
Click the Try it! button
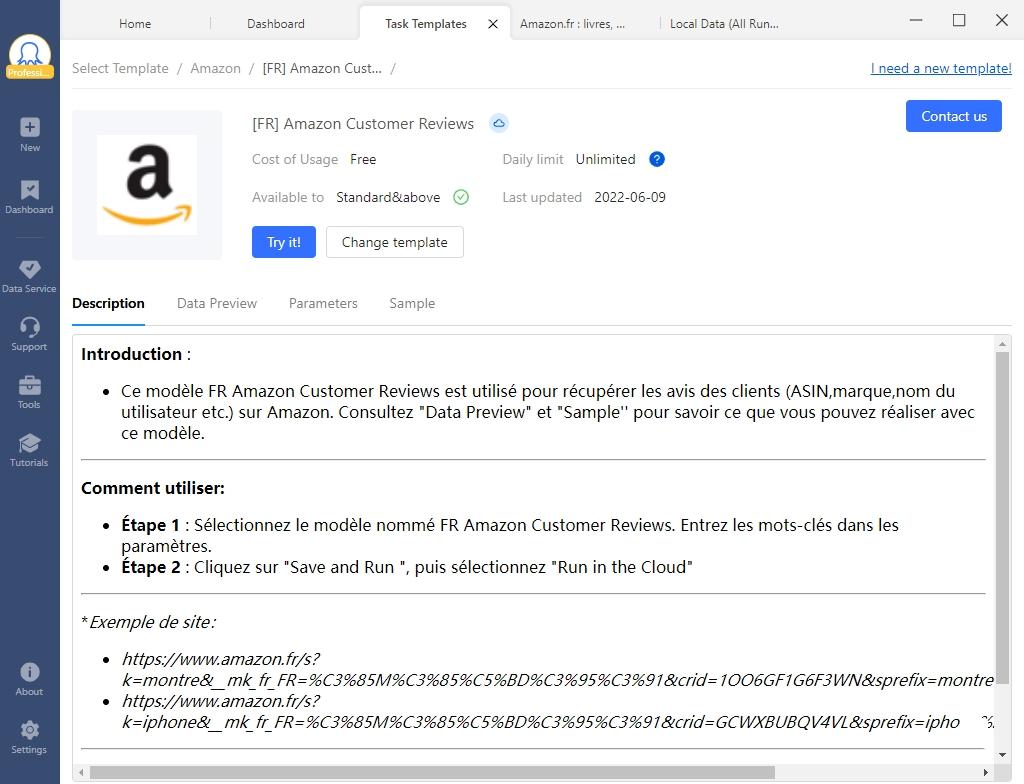click(x=284, y=242)
